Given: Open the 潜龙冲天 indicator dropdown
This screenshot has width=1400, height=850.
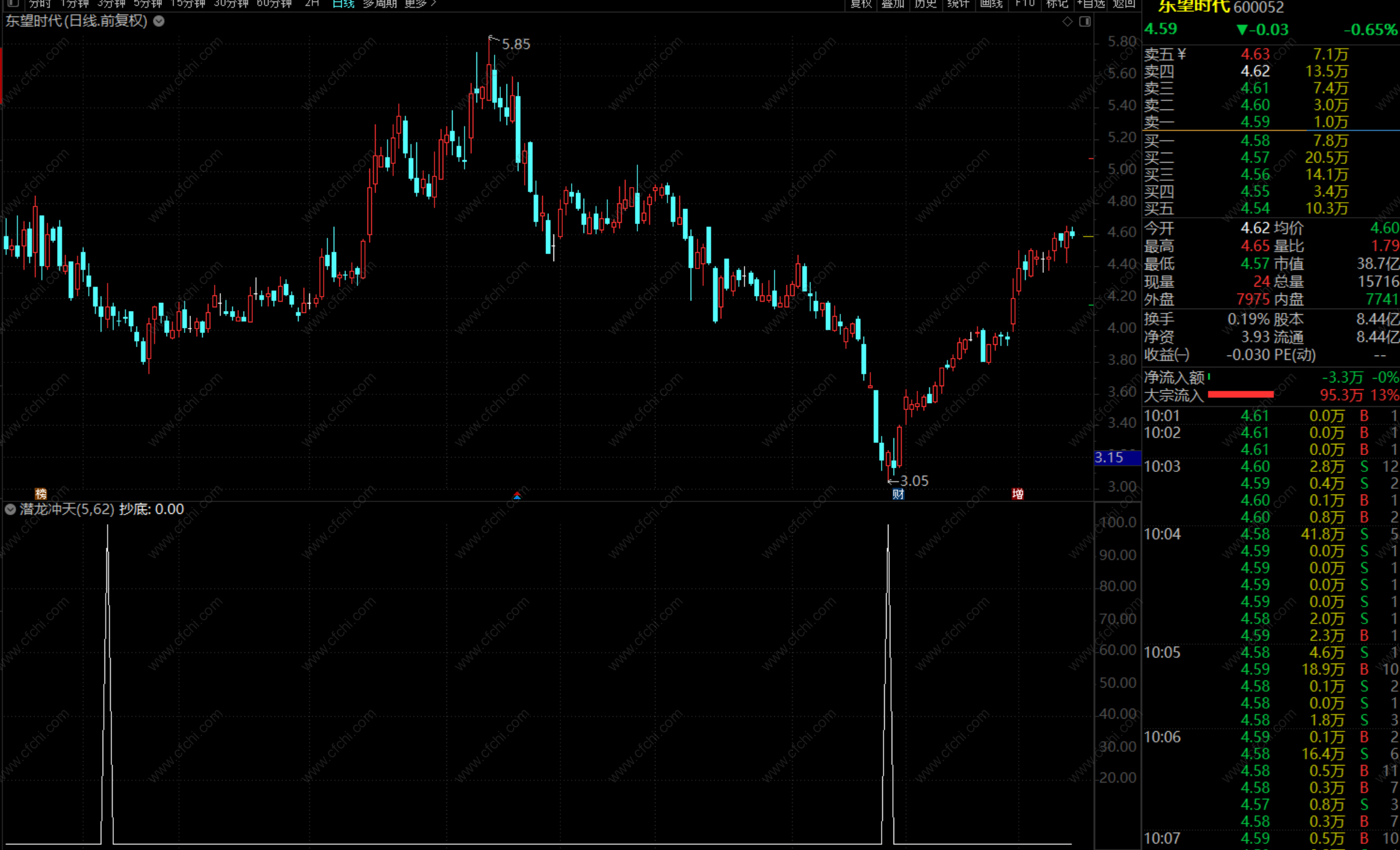Looking at the screenshot, I should [10, 509].
